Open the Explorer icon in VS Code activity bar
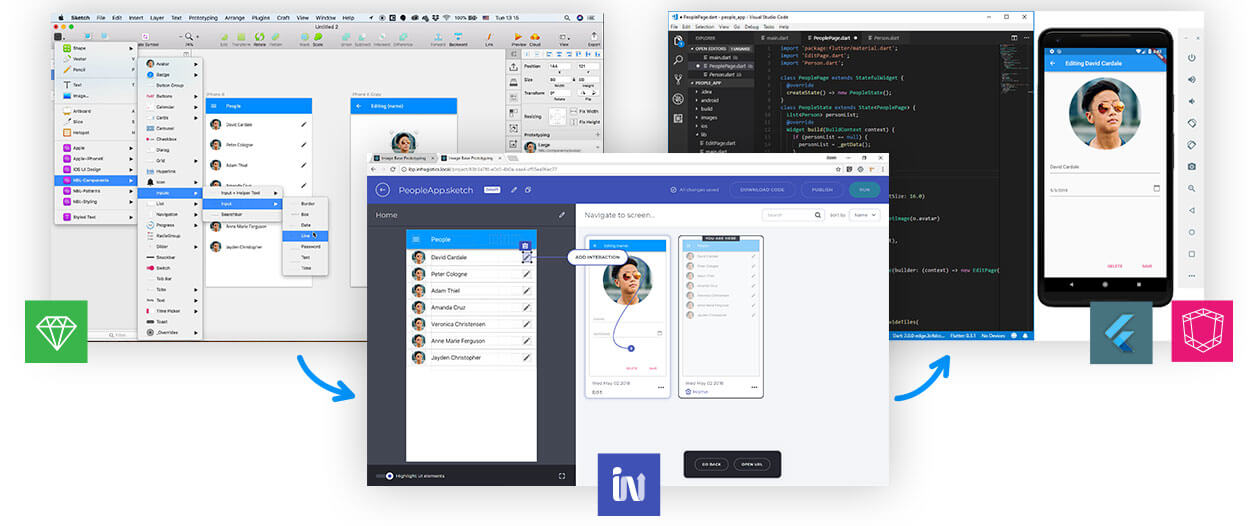The image size is (1257, 526). click(x=678, y=41)
